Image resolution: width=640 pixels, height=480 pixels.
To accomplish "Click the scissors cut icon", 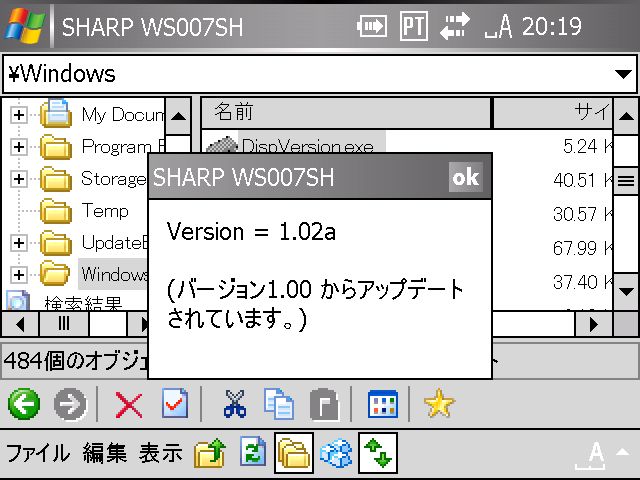I will [235, 404].
